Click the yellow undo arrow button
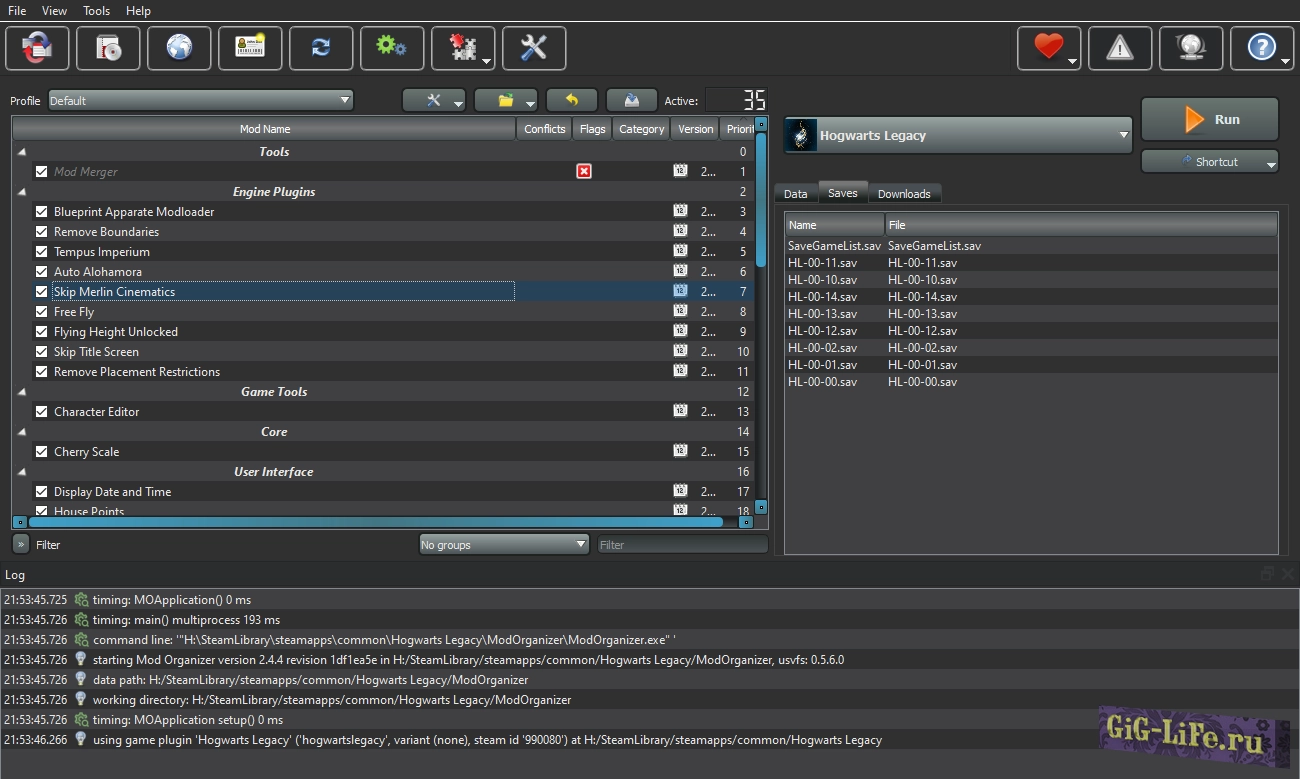Viewport: 1300px width, 779px height. pos(572,100)
